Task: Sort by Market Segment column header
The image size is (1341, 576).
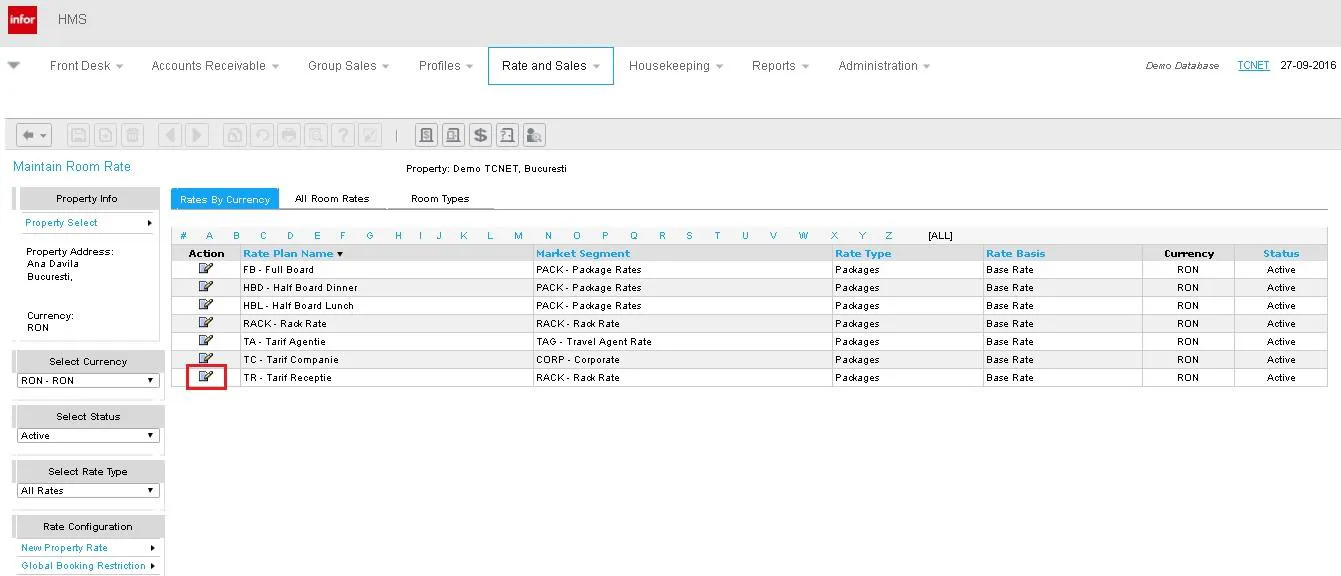Action: (x=583, y=254)
